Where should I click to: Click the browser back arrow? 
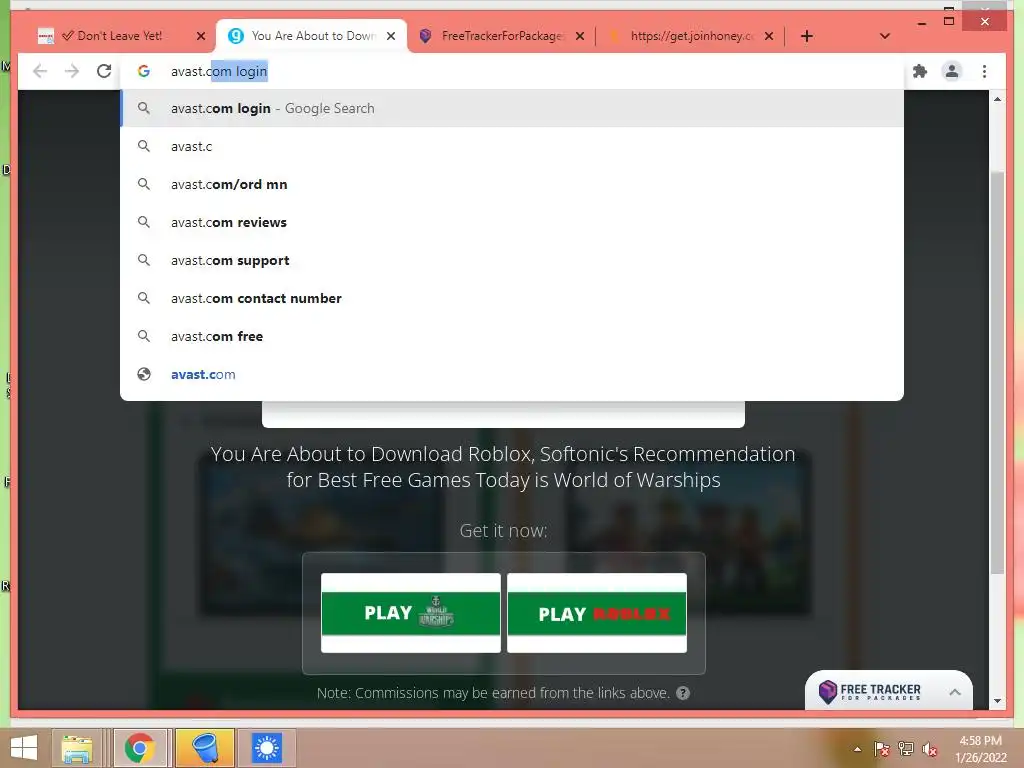[x=40, y=71]
